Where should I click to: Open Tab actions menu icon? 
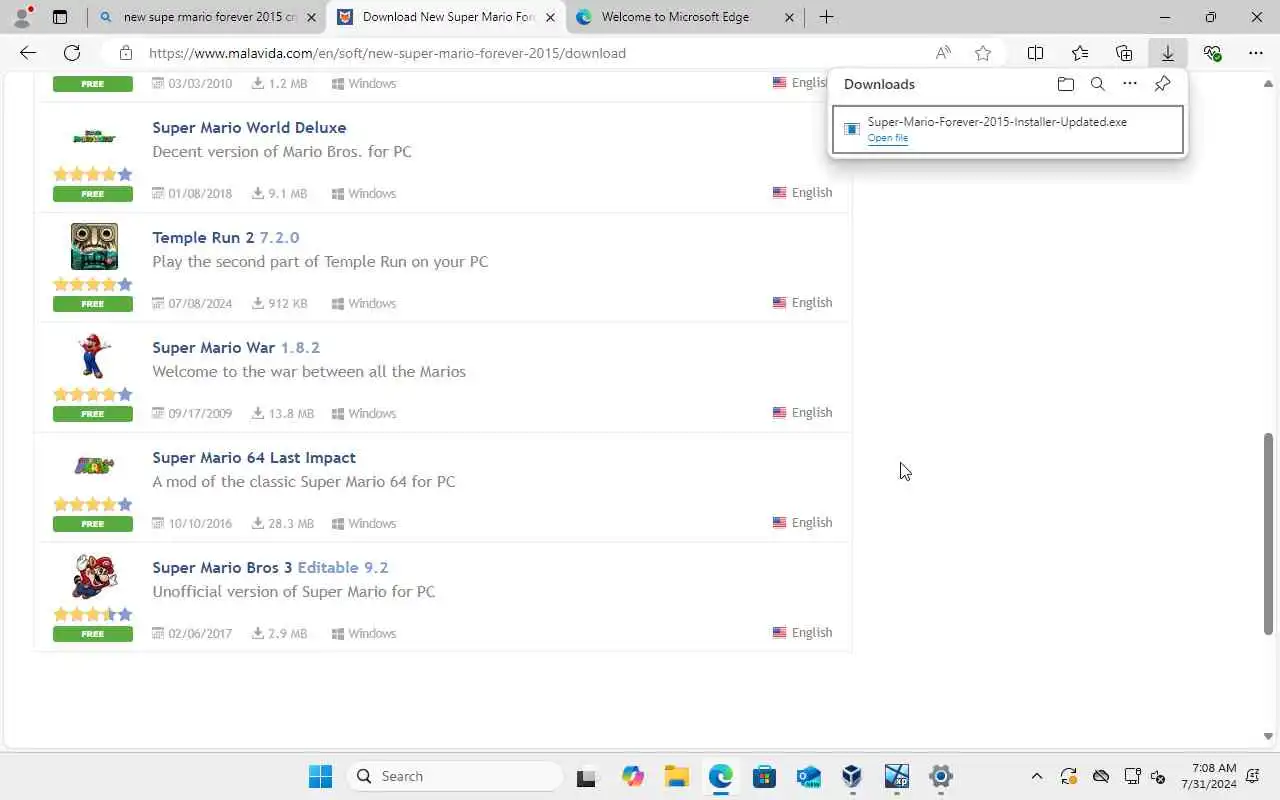click(x=60, y=17)
